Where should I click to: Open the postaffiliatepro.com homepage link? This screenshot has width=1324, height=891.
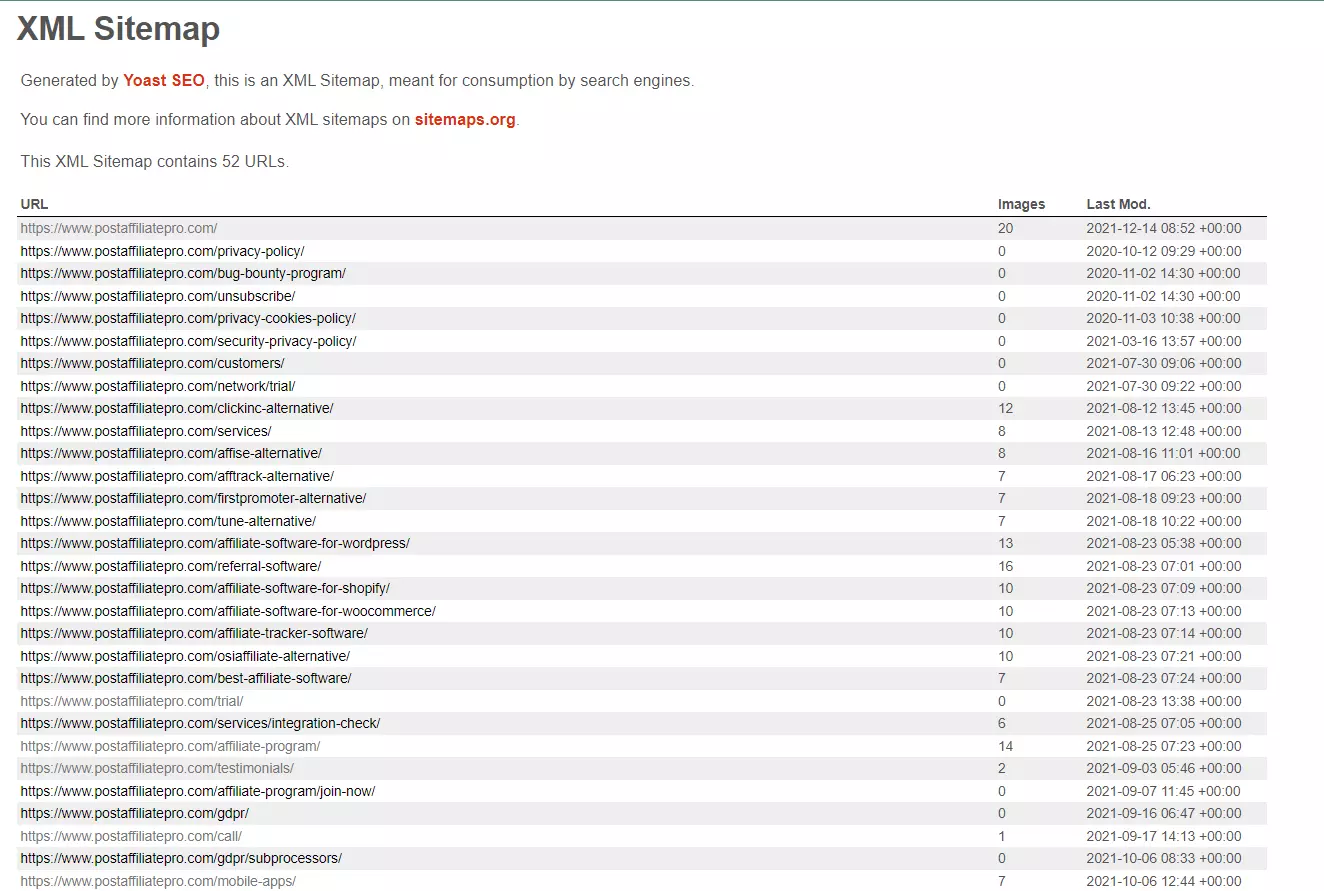118,228
